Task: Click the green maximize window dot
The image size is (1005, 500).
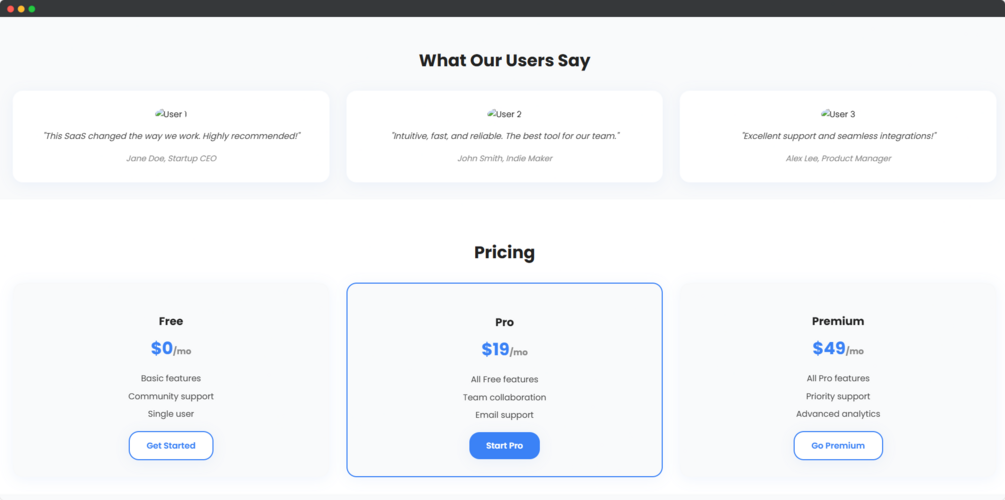Action: [x=31, y=9]
